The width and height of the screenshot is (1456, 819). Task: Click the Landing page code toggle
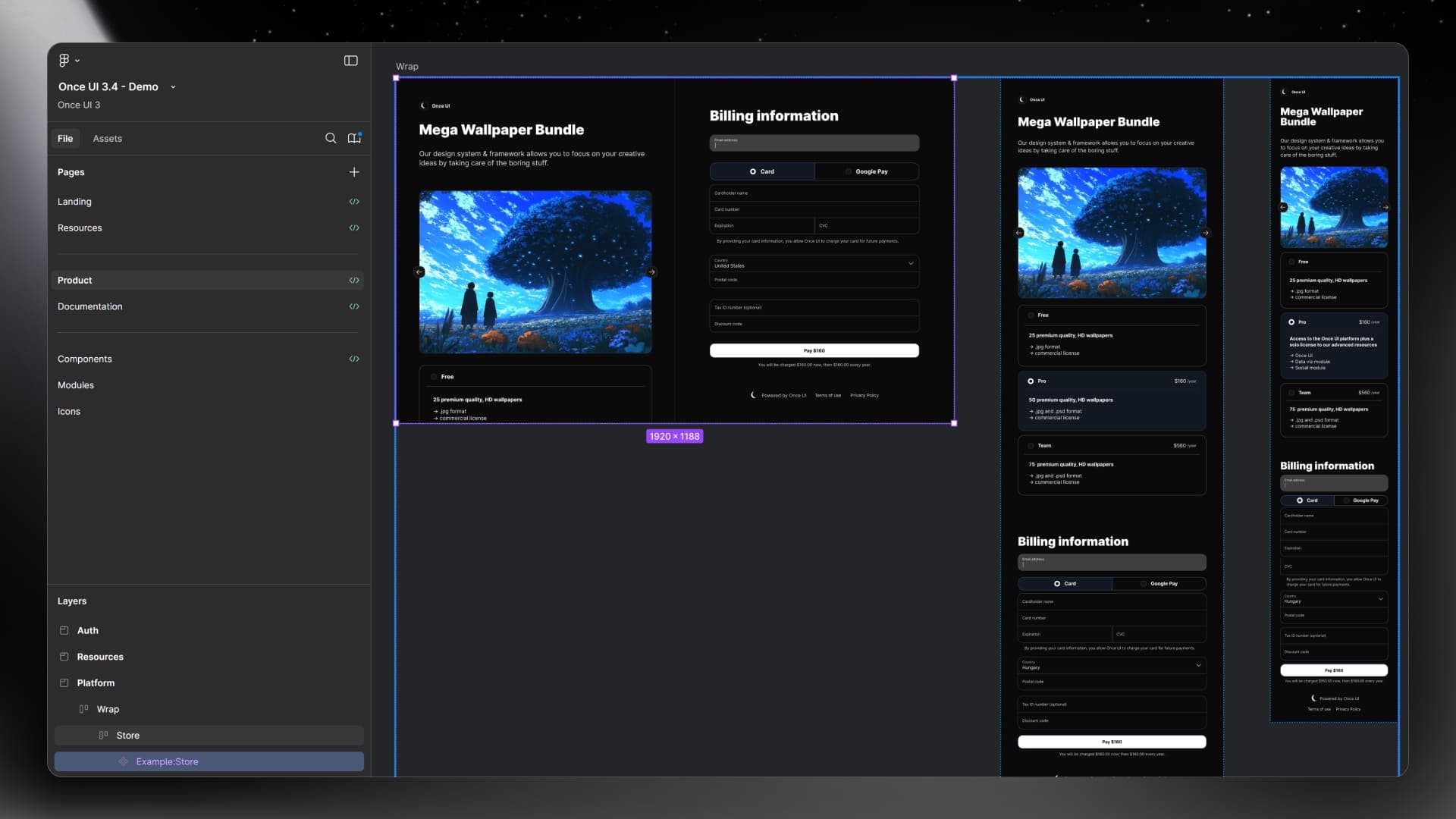[x=353, y=202]
